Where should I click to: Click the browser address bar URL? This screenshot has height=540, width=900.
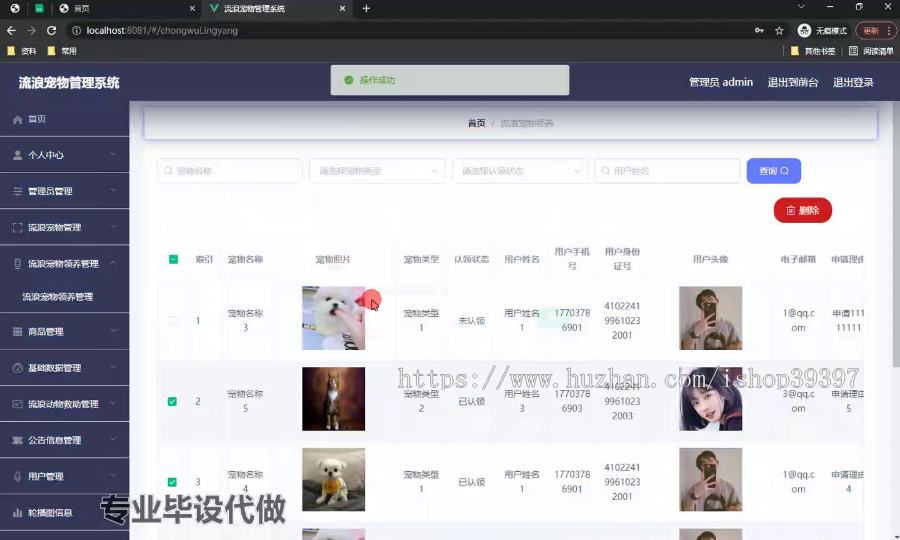[162, 30]
